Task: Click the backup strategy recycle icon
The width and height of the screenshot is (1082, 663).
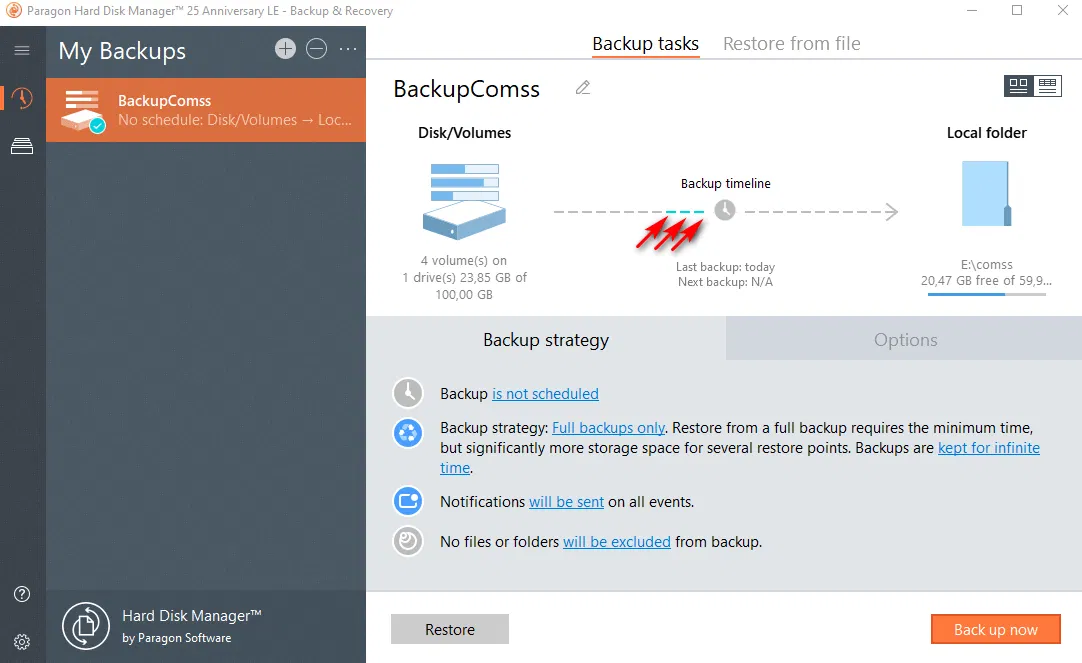Action: point(408,433)
